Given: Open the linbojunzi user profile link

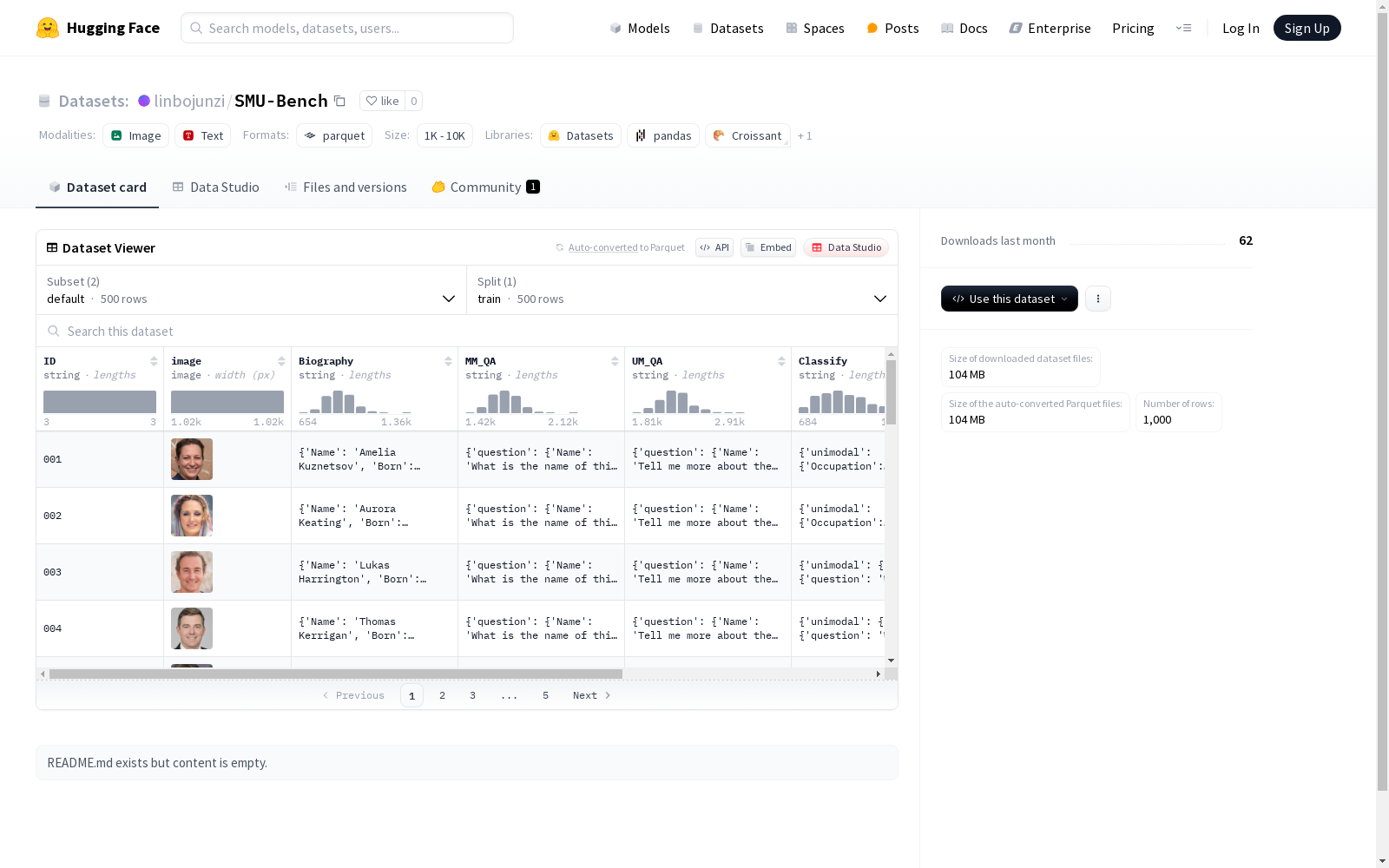Looking at the screenshot, I should (189, 101).
